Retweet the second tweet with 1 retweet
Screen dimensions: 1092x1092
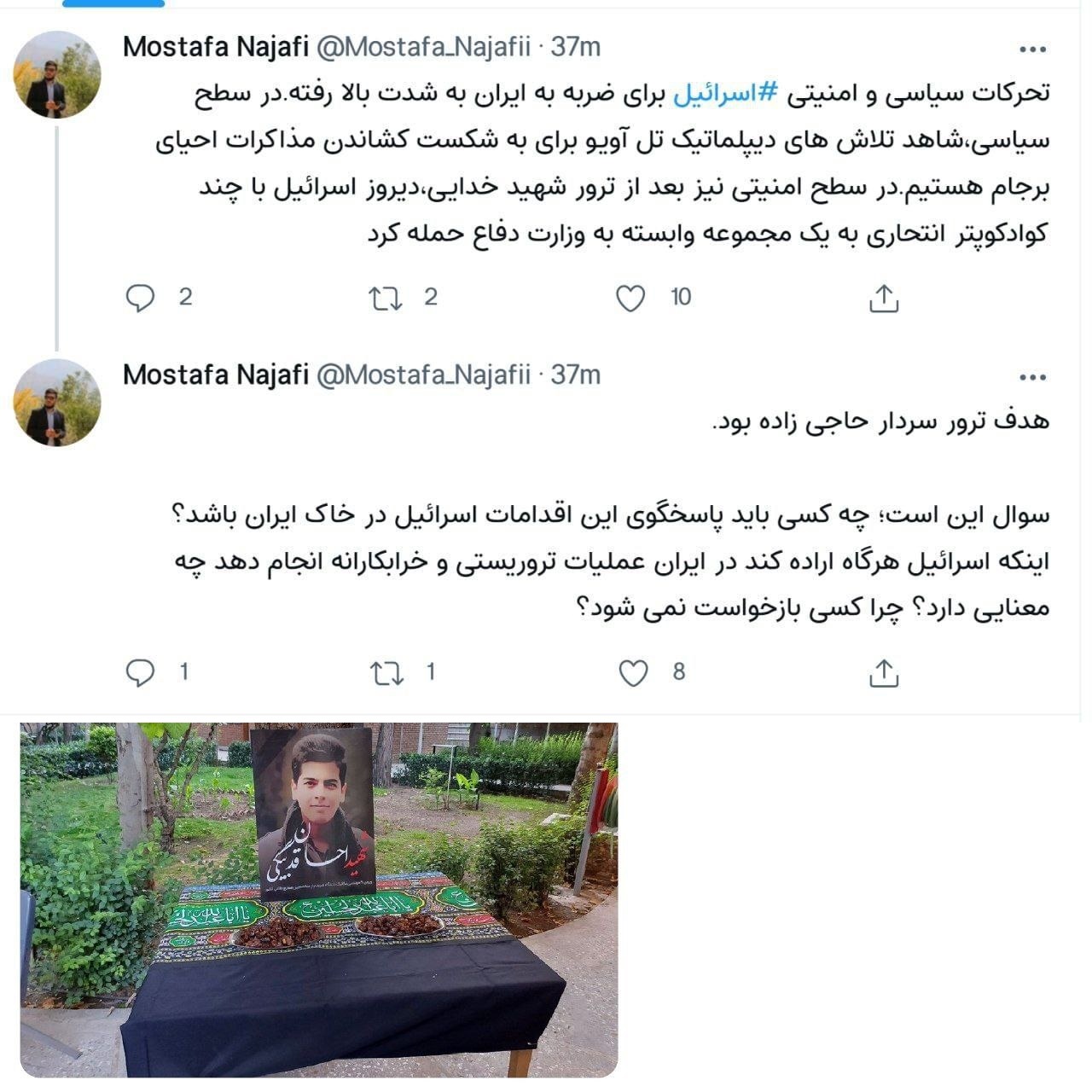click(386, 673)
